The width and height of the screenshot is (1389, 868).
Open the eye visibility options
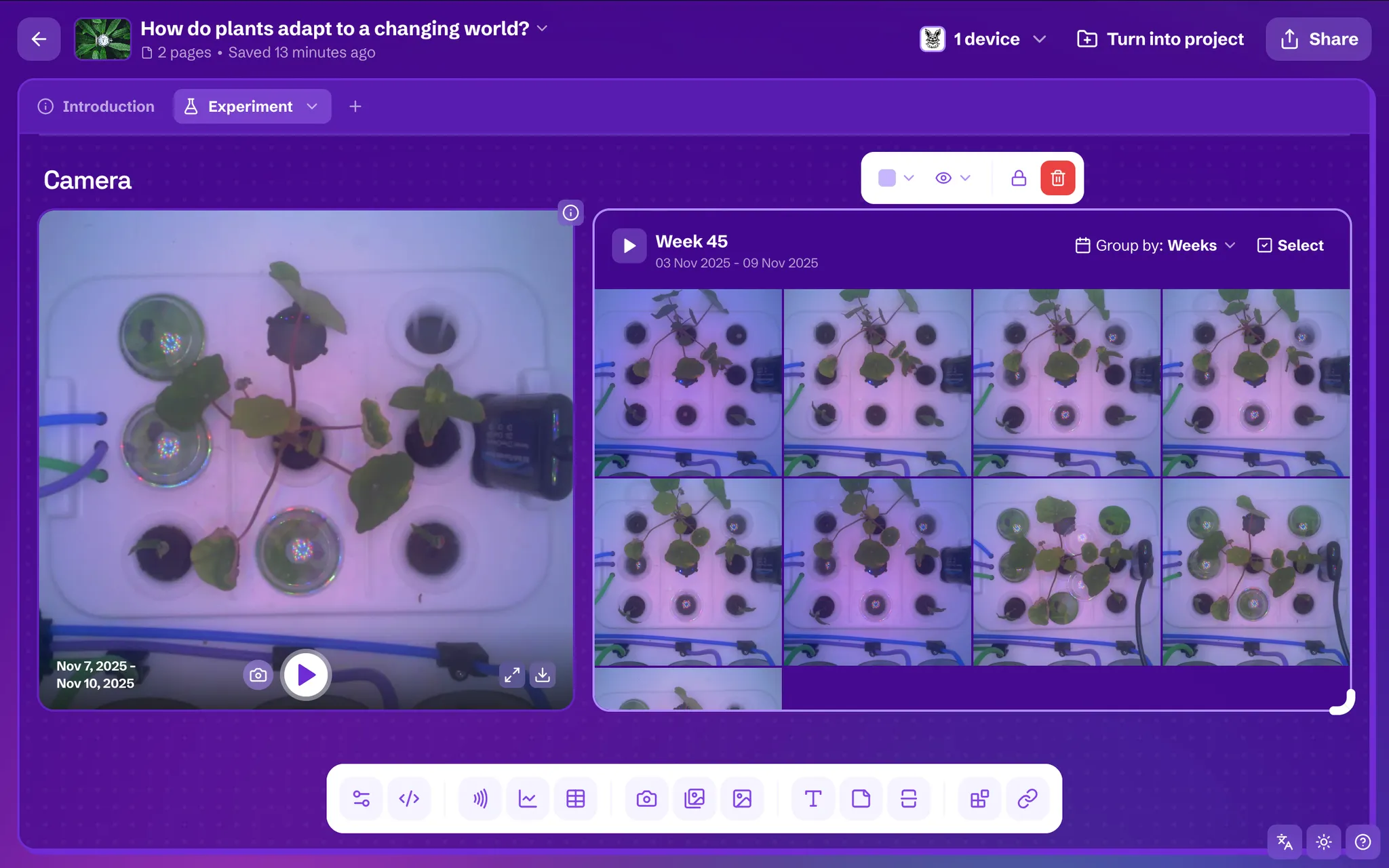coord(952,178)
